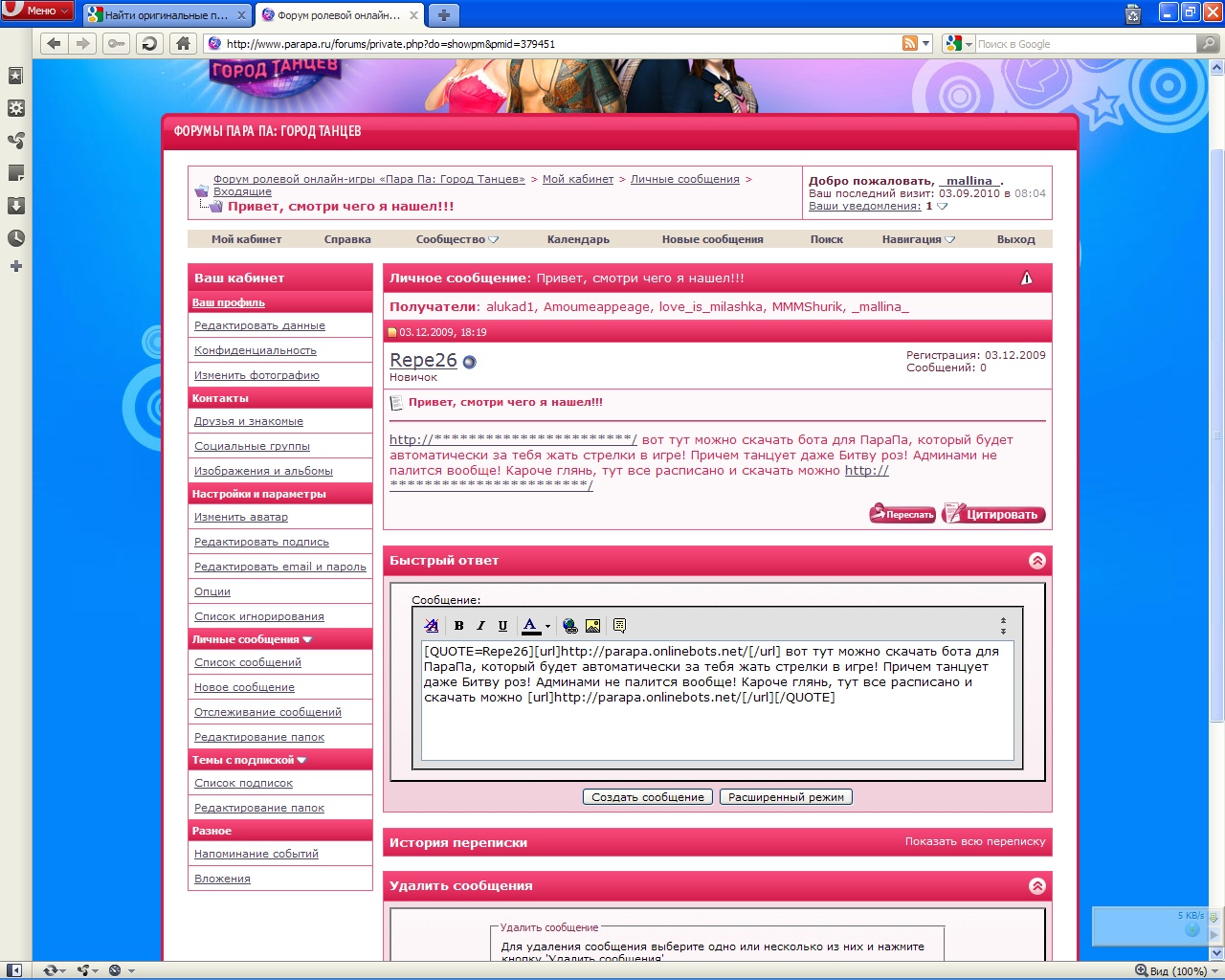Expand Сообщество dropdown menu
Image resolution: width=1225 pixels, height=980 pixels.
pos(457,239)
